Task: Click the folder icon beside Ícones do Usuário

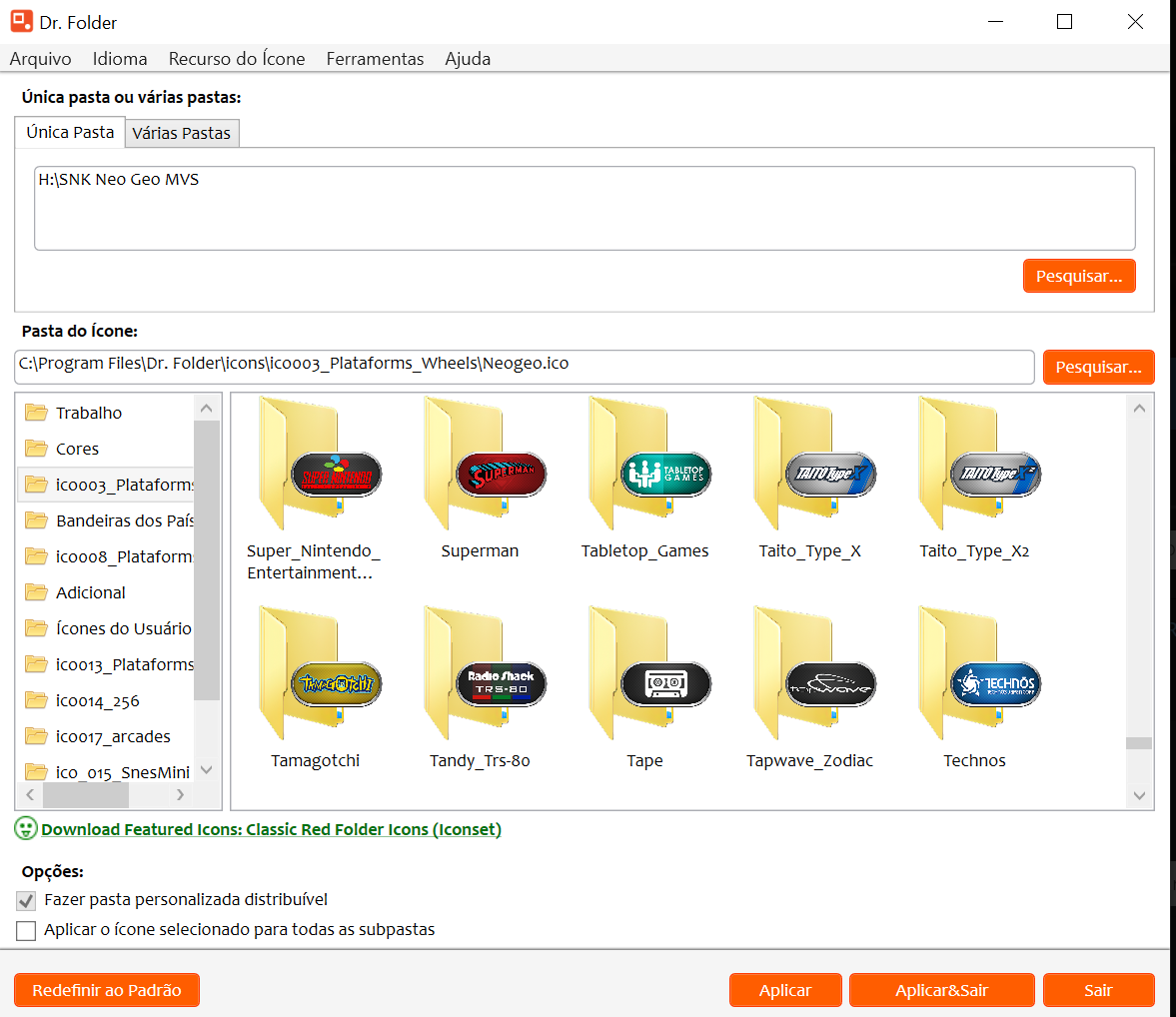Action: 36,628
